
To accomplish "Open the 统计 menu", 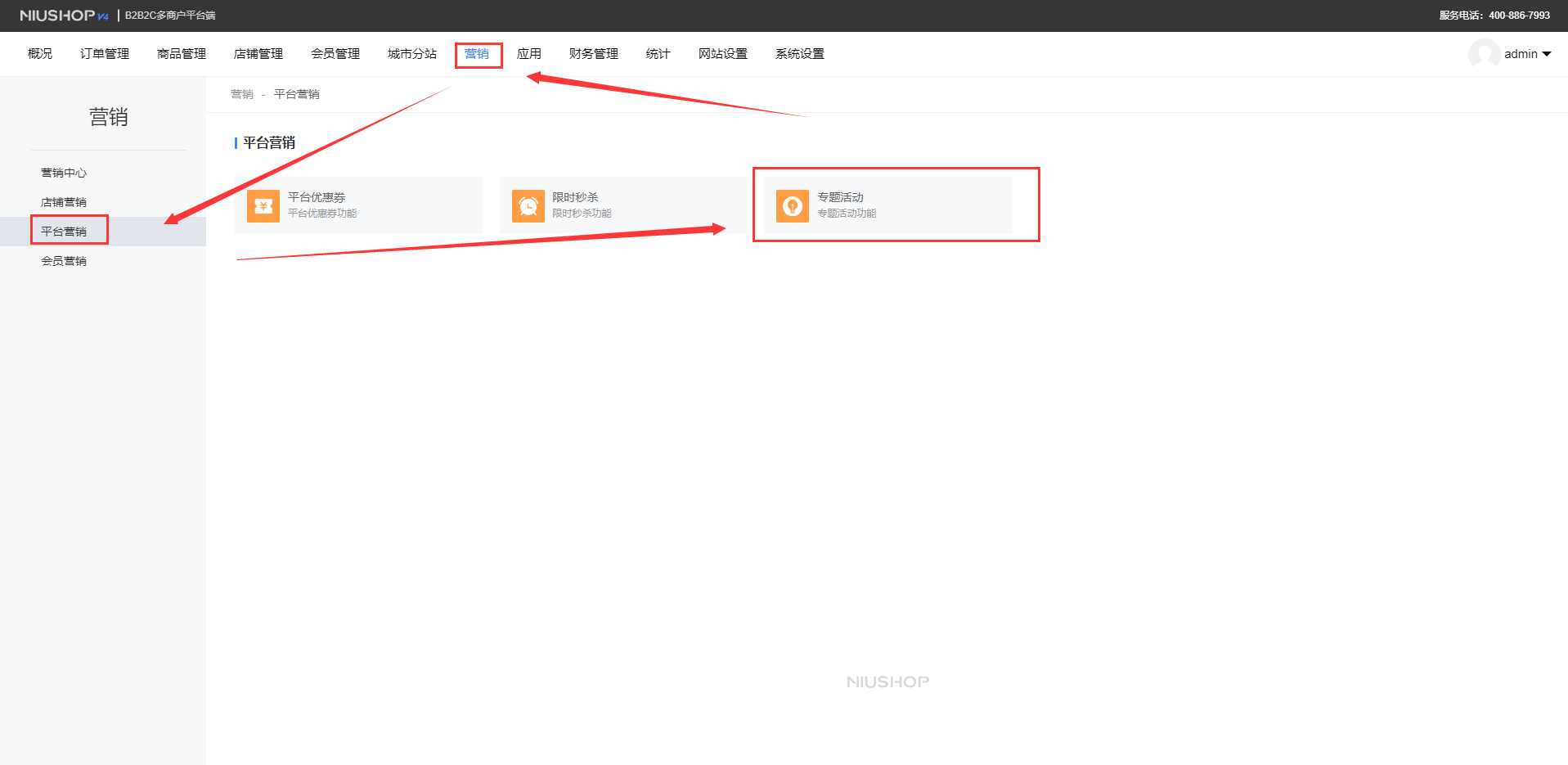I will (x=658, y=54).
